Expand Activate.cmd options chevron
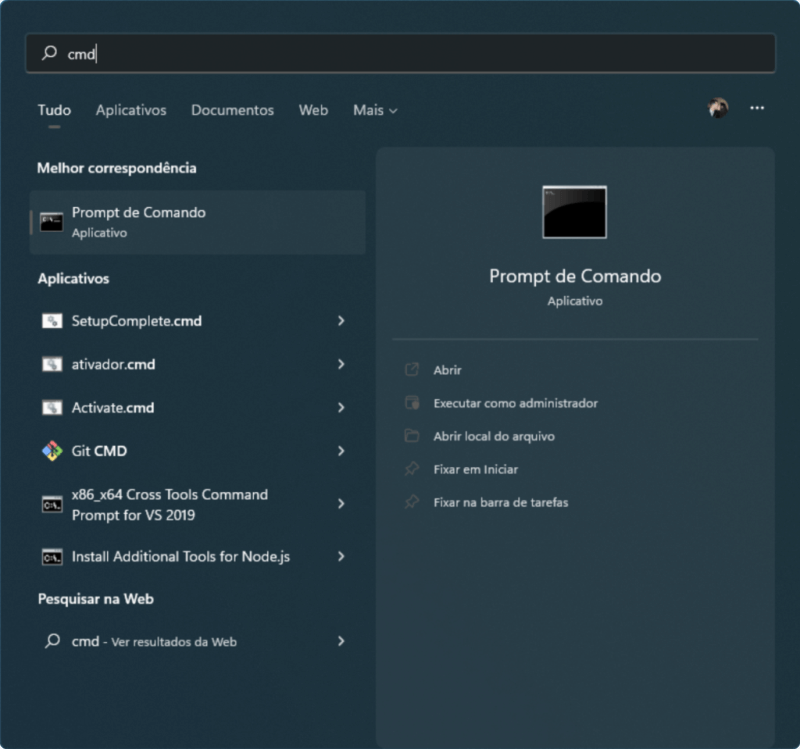 pyautogui.click(x=341, y=408)
